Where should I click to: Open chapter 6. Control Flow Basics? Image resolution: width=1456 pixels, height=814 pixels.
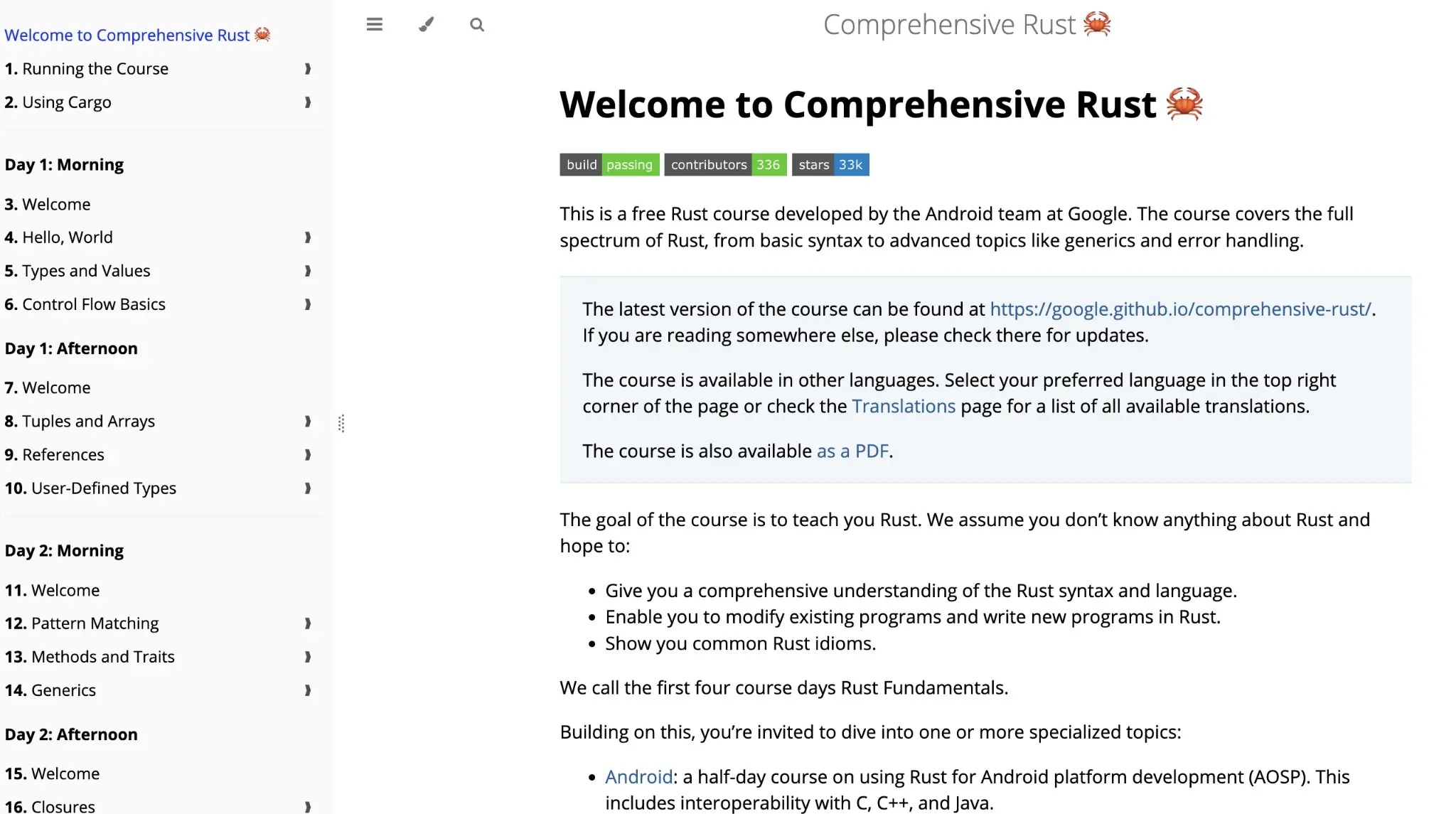coord(85,304)
